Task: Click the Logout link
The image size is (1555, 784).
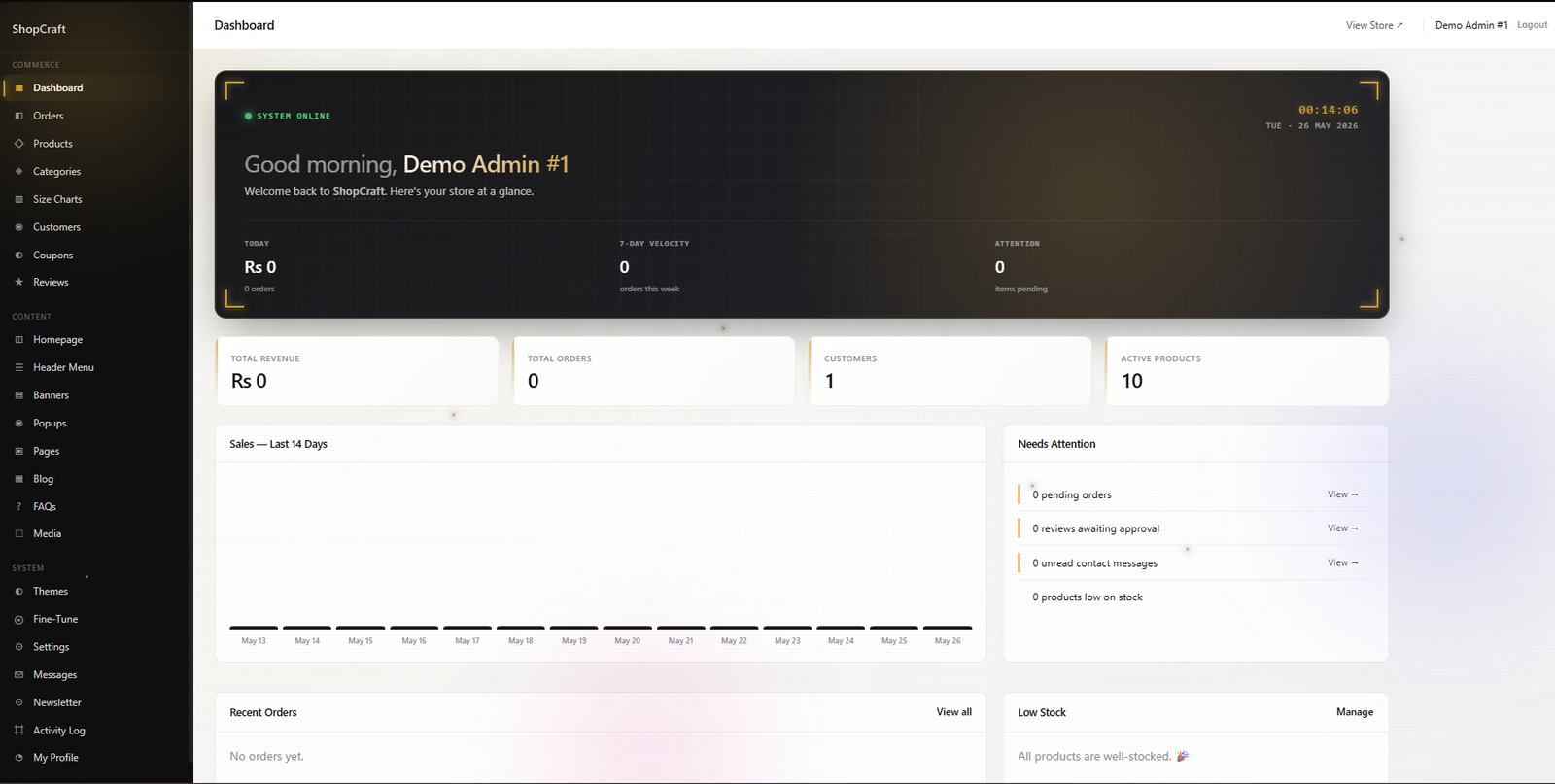Action: coord(1532,25)
